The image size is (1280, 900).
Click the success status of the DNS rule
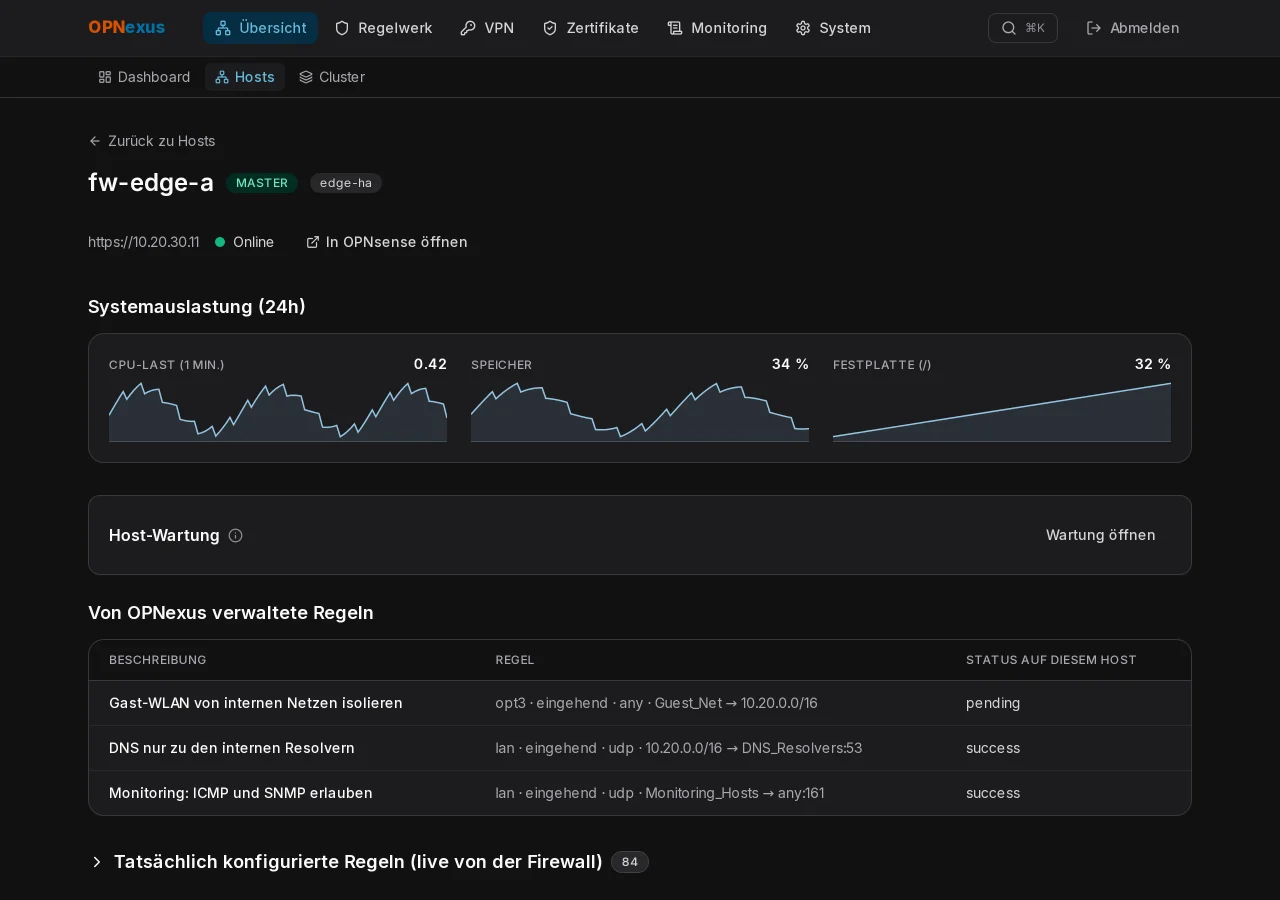(x=993, y=748)
